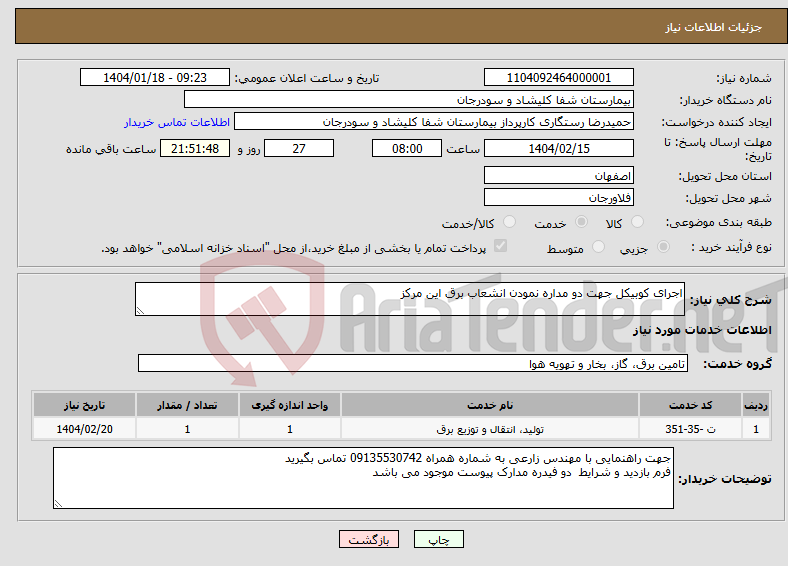Select the متوسط purchase type radio
The height and width of the screenshot is (566, 788).
coord(598,247)
